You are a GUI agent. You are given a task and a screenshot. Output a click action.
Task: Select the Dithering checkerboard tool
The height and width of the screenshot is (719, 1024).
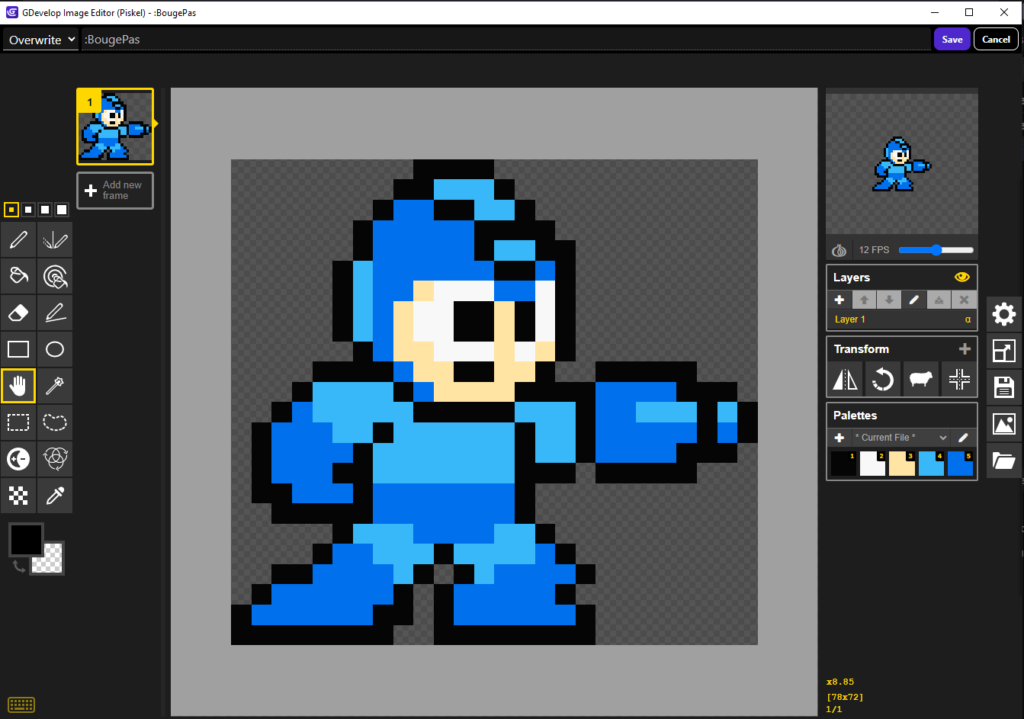18,496
